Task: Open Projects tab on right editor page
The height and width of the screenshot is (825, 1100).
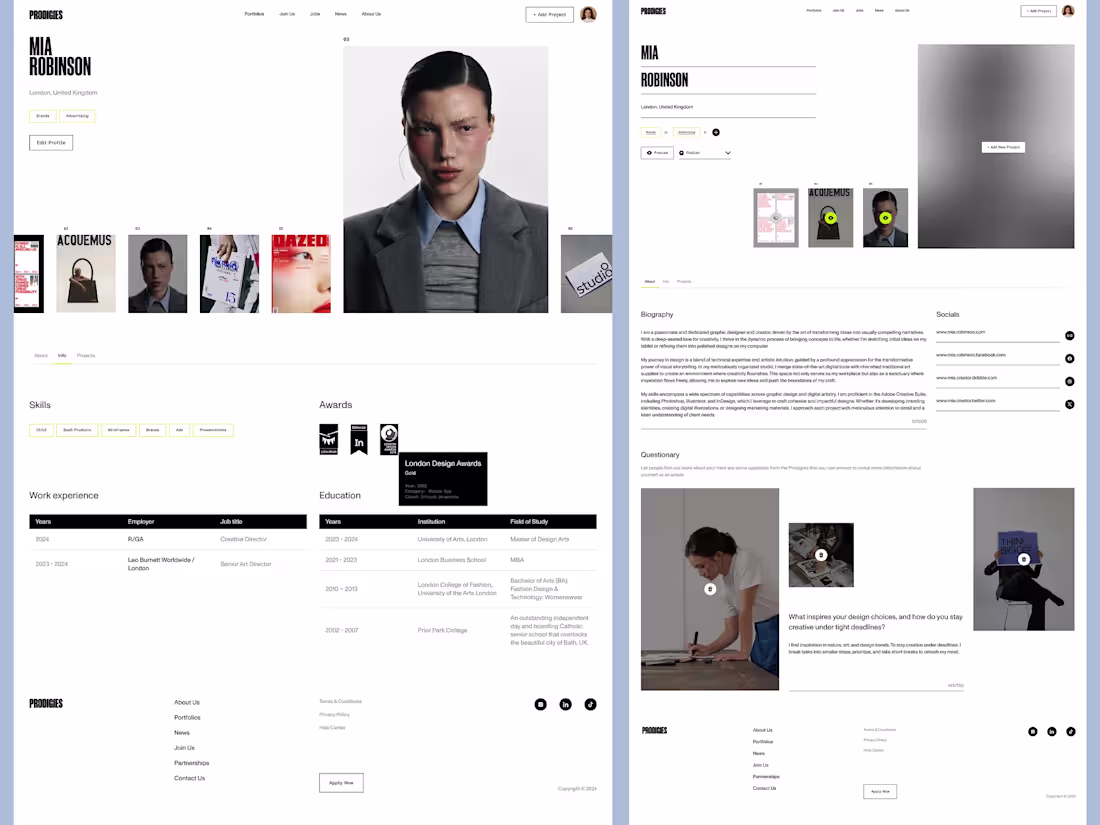Action: [x=684, y=281]
